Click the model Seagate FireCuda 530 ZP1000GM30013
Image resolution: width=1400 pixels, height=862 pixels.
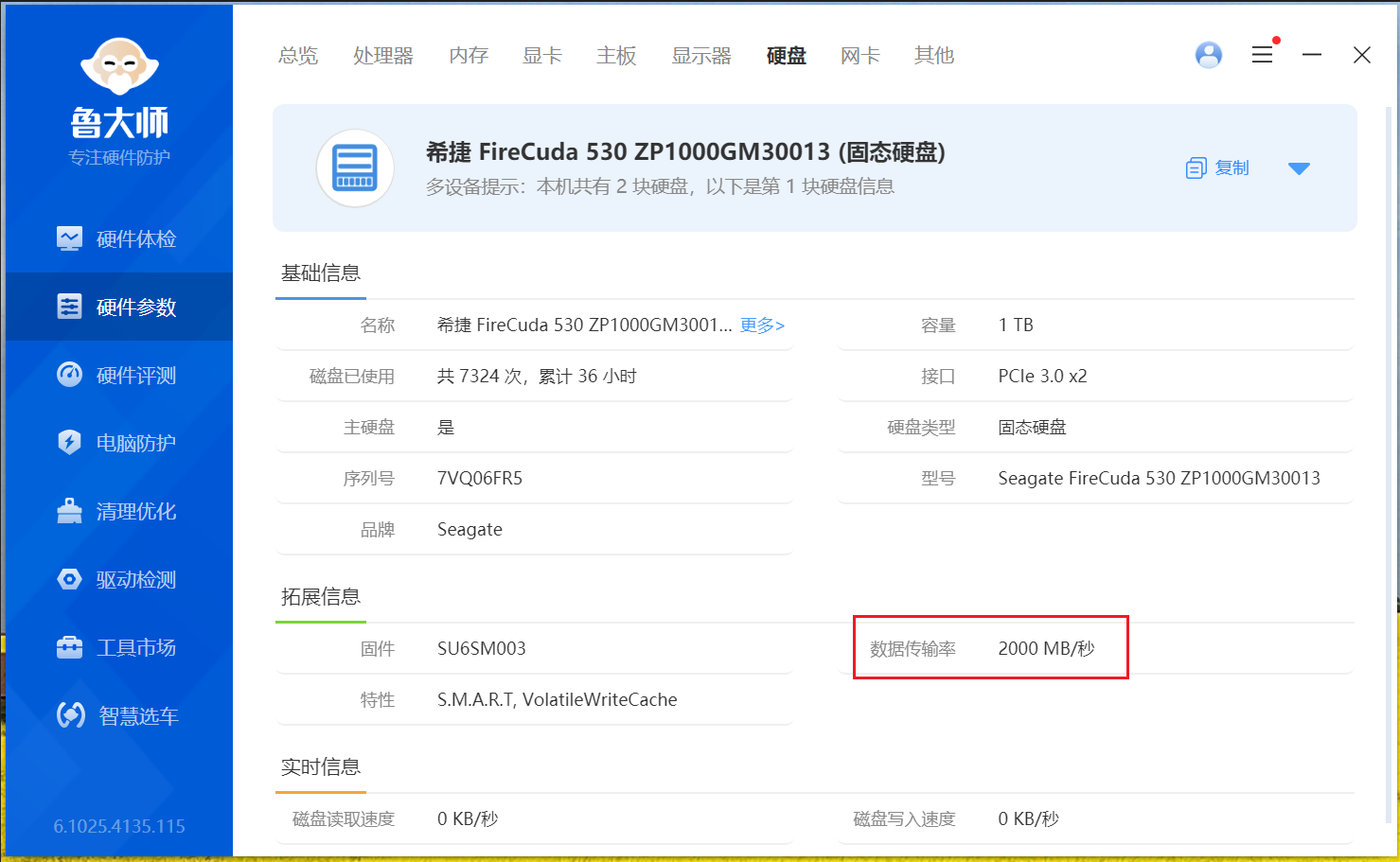point(1159,478)
